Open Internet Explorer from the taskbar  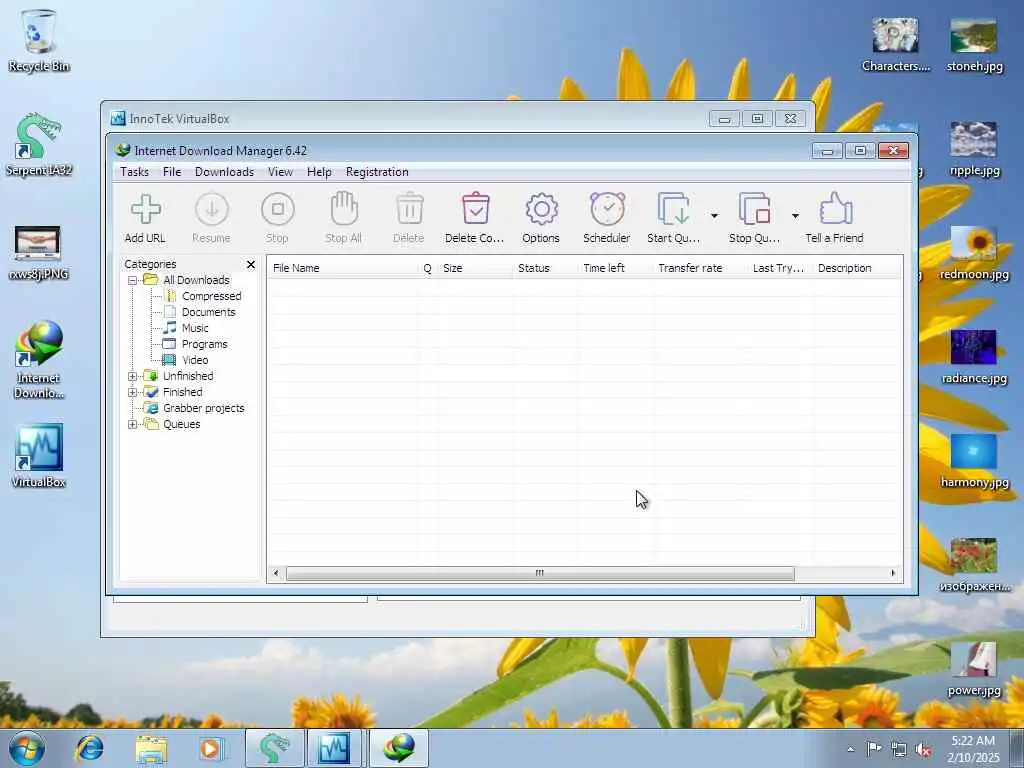[x=89, y=748]
